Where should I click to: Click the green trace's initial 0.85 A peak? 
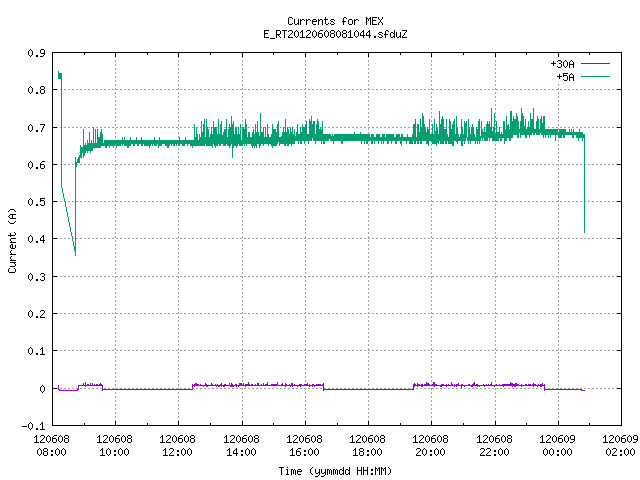60,75
